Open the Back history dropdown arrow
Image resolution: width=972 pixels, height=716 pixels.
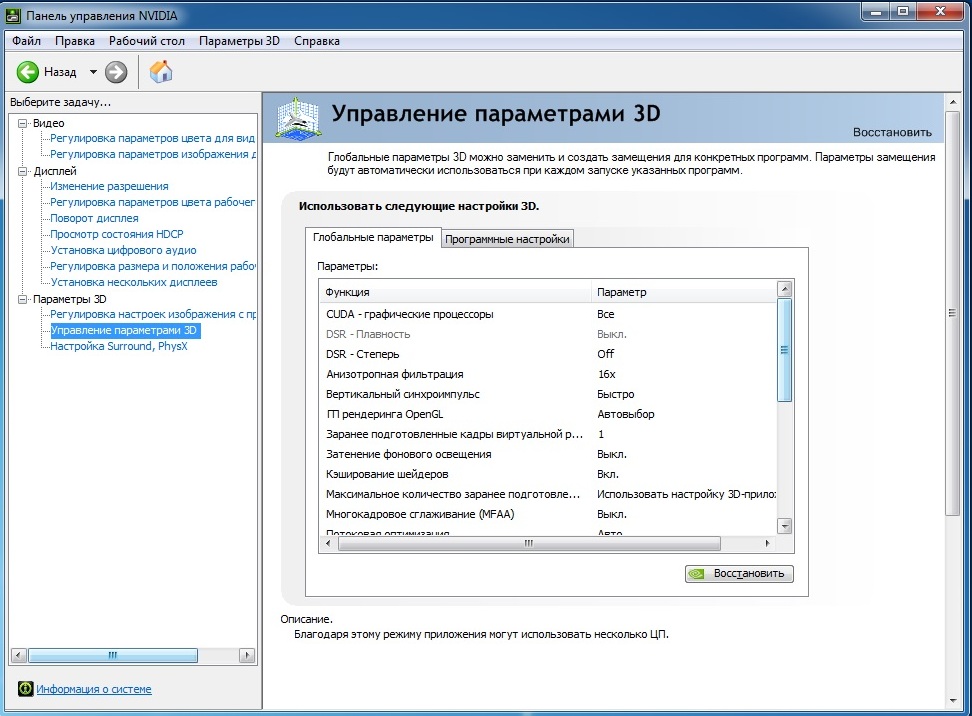(93, 72)
